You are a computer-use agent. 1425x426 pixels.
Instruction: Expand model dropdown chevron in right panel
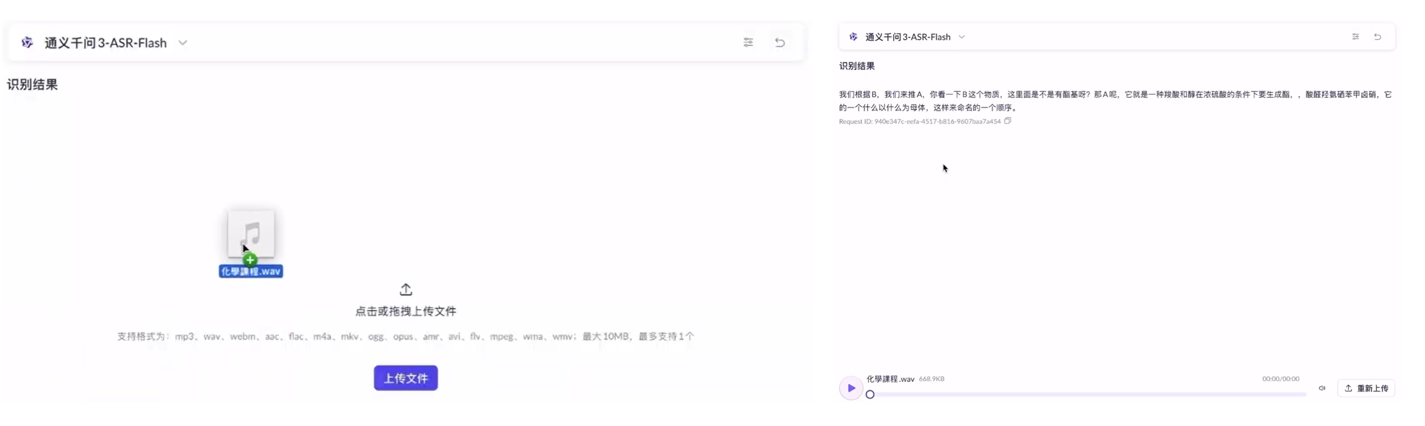[x=962, y=37]
